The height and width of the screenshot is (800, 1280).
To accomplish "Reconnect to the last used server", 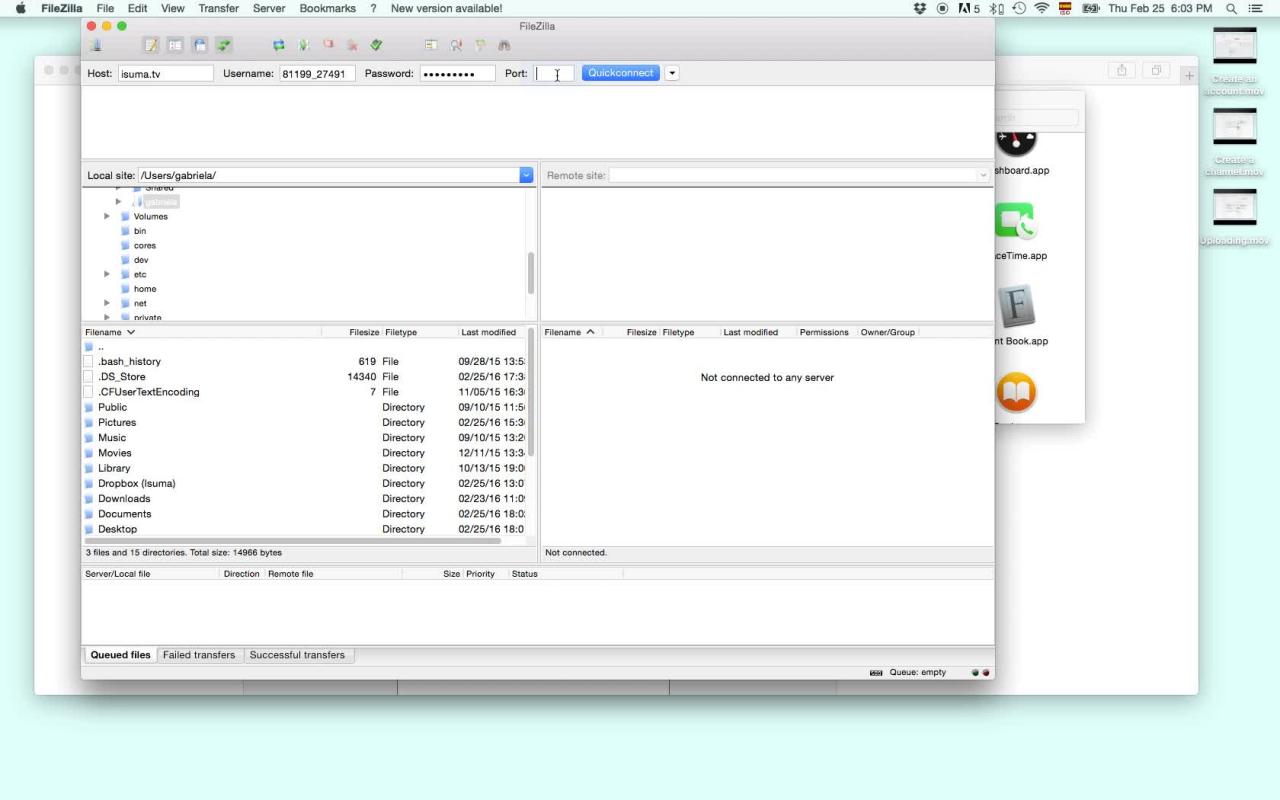I will (377, 45).
